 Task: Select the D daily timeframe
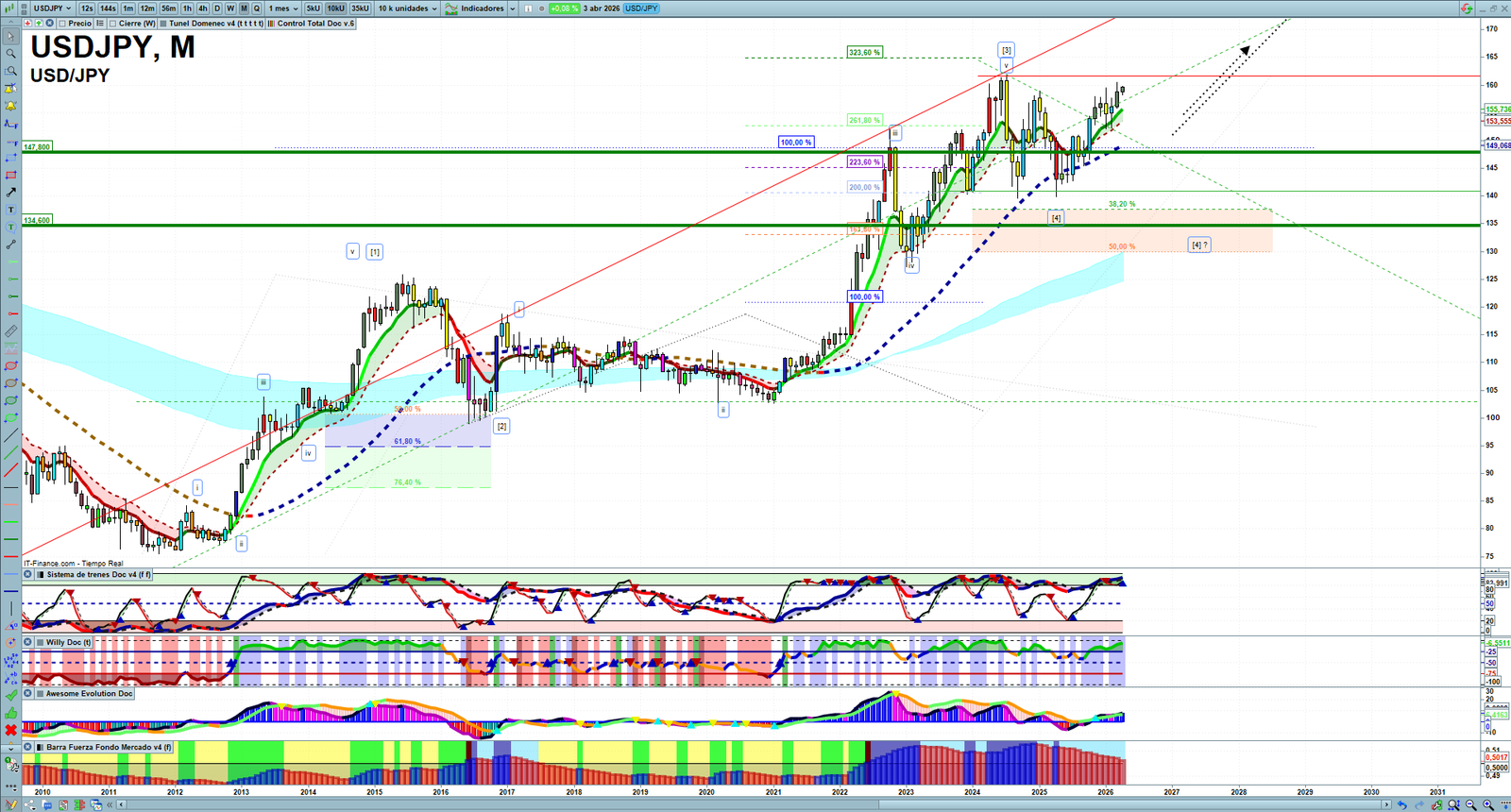pyautogui.click(x=216, y=8)
